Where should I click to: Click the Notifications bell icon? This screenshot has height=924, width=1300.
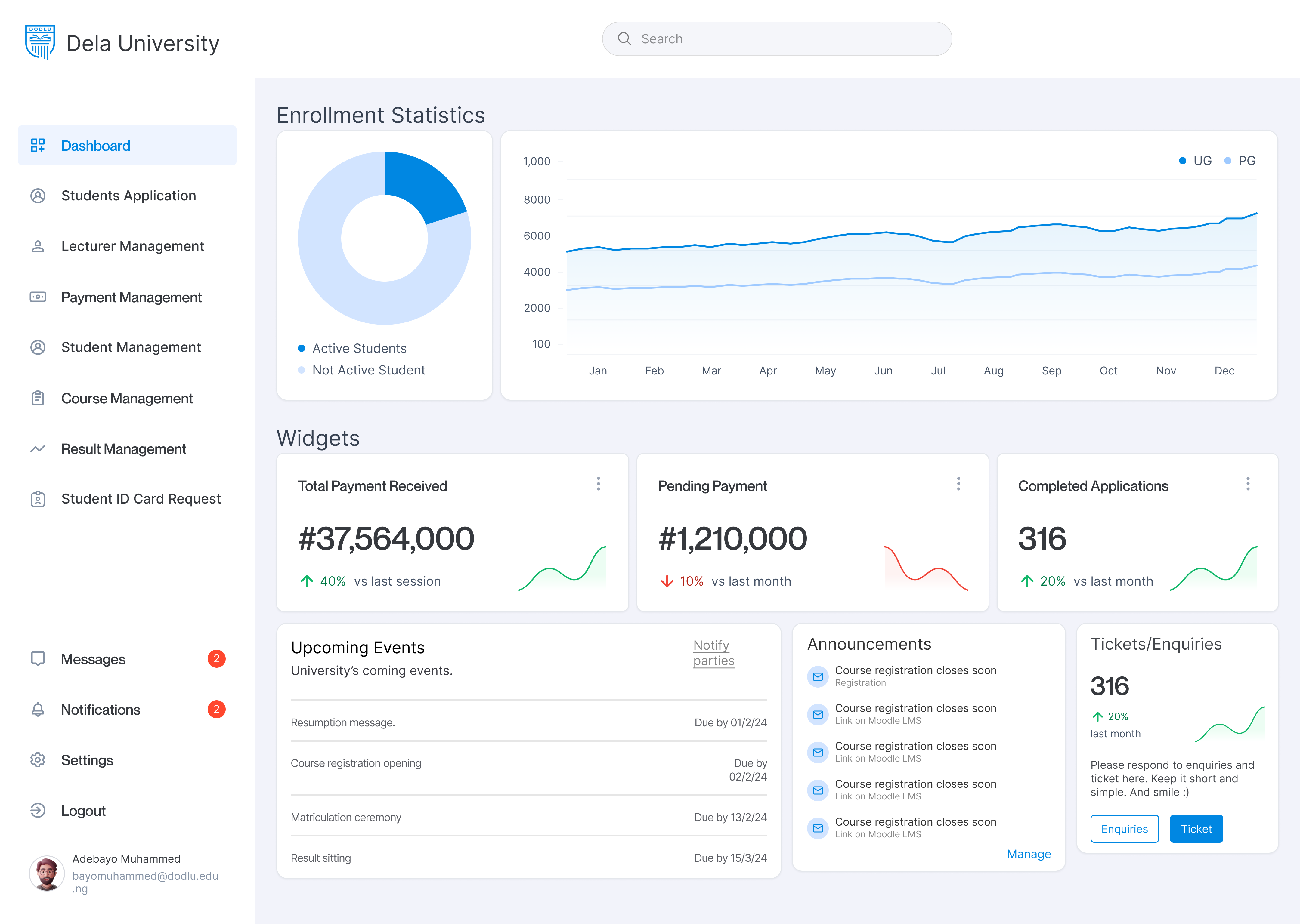[38, 710]
